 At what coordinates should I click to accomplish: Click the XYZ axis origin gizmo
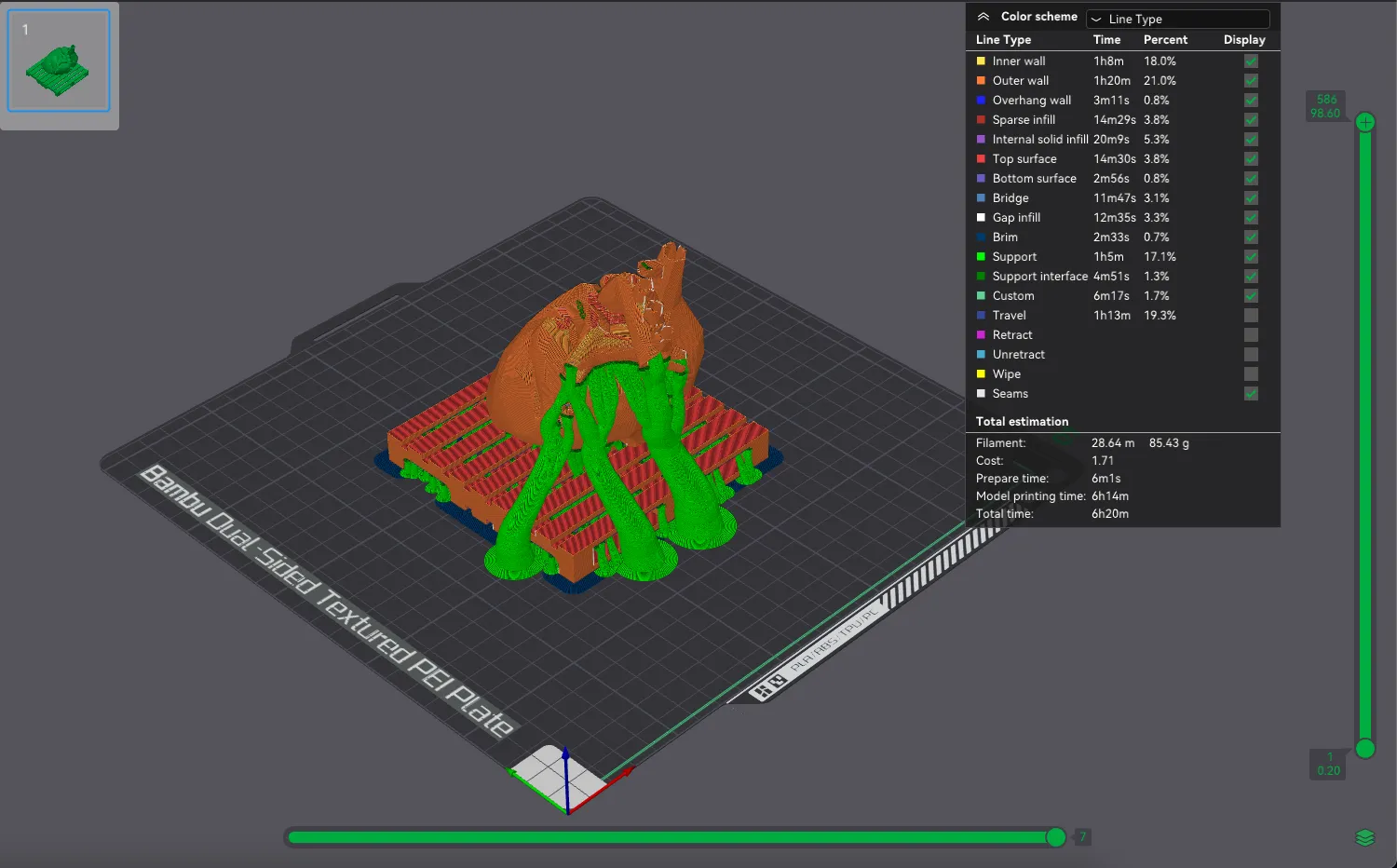coord(566,779)
